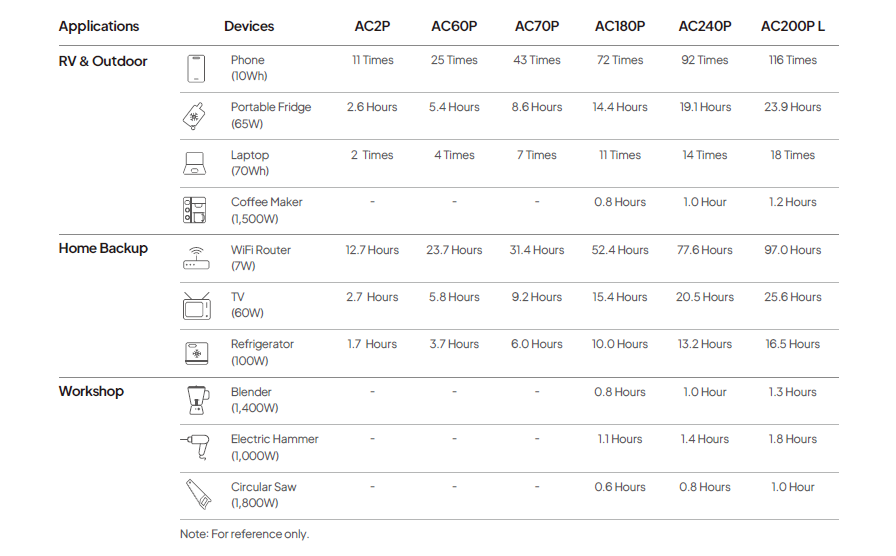This screenshot has height=556, width=896.
Task: Click the 'For reference only' note
Action: click(x=244, y=534)
